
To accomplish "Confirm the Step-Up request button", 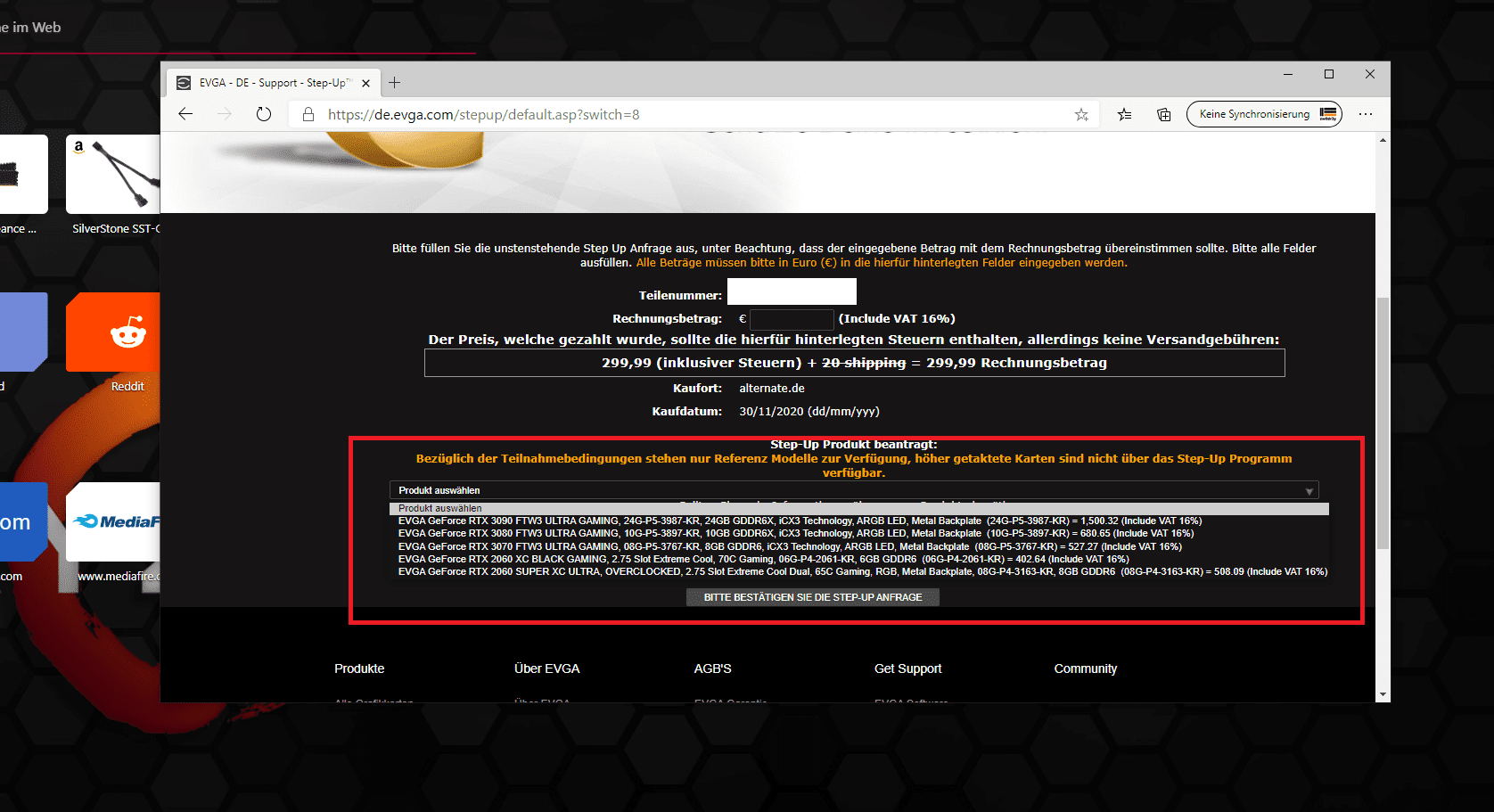I will pyautogui.click(x=813, y=597).
